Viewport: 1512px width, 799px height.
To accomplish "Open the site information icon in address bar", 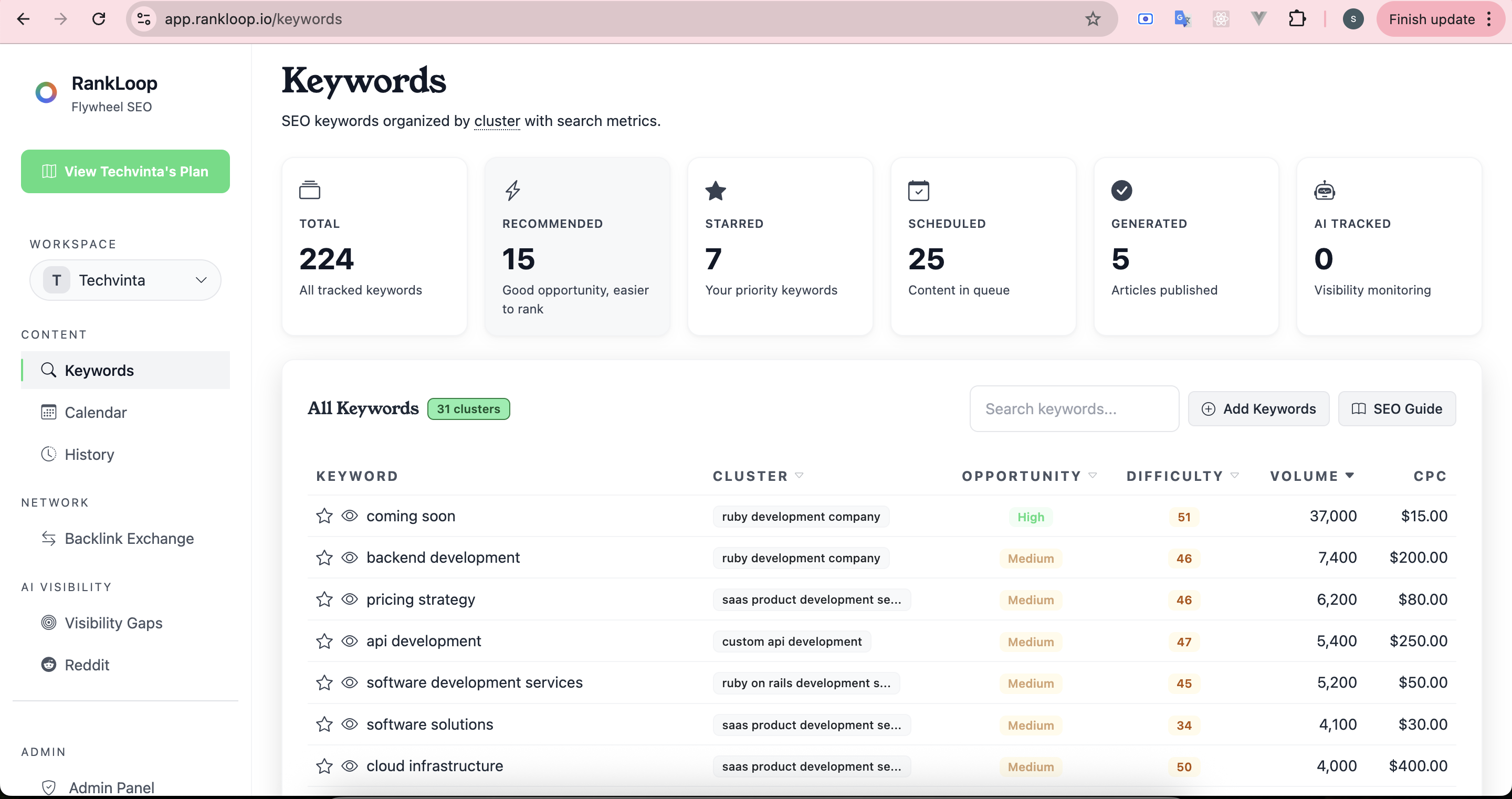I will (x=144, y=19).
